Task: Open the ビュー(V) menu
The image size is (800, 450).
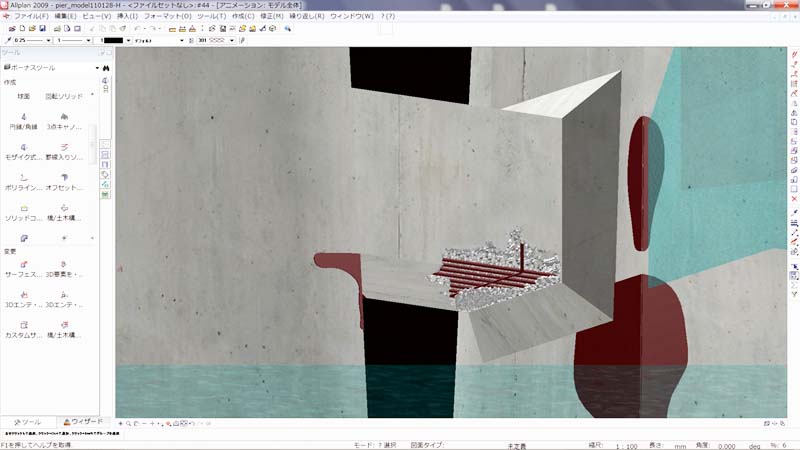Action: coord(96,16)
